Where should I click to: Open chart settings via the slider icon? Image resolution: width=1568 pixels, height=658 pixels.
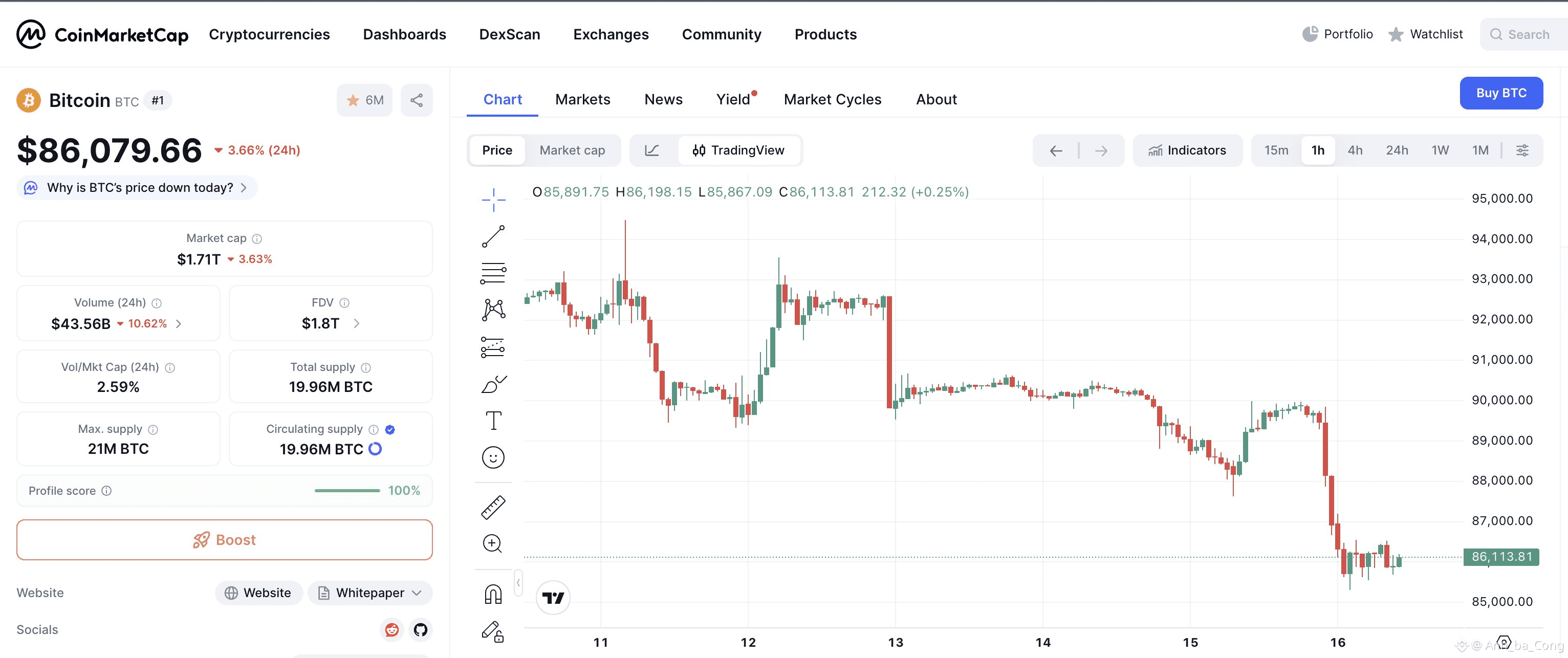(x=1522, y=150)
